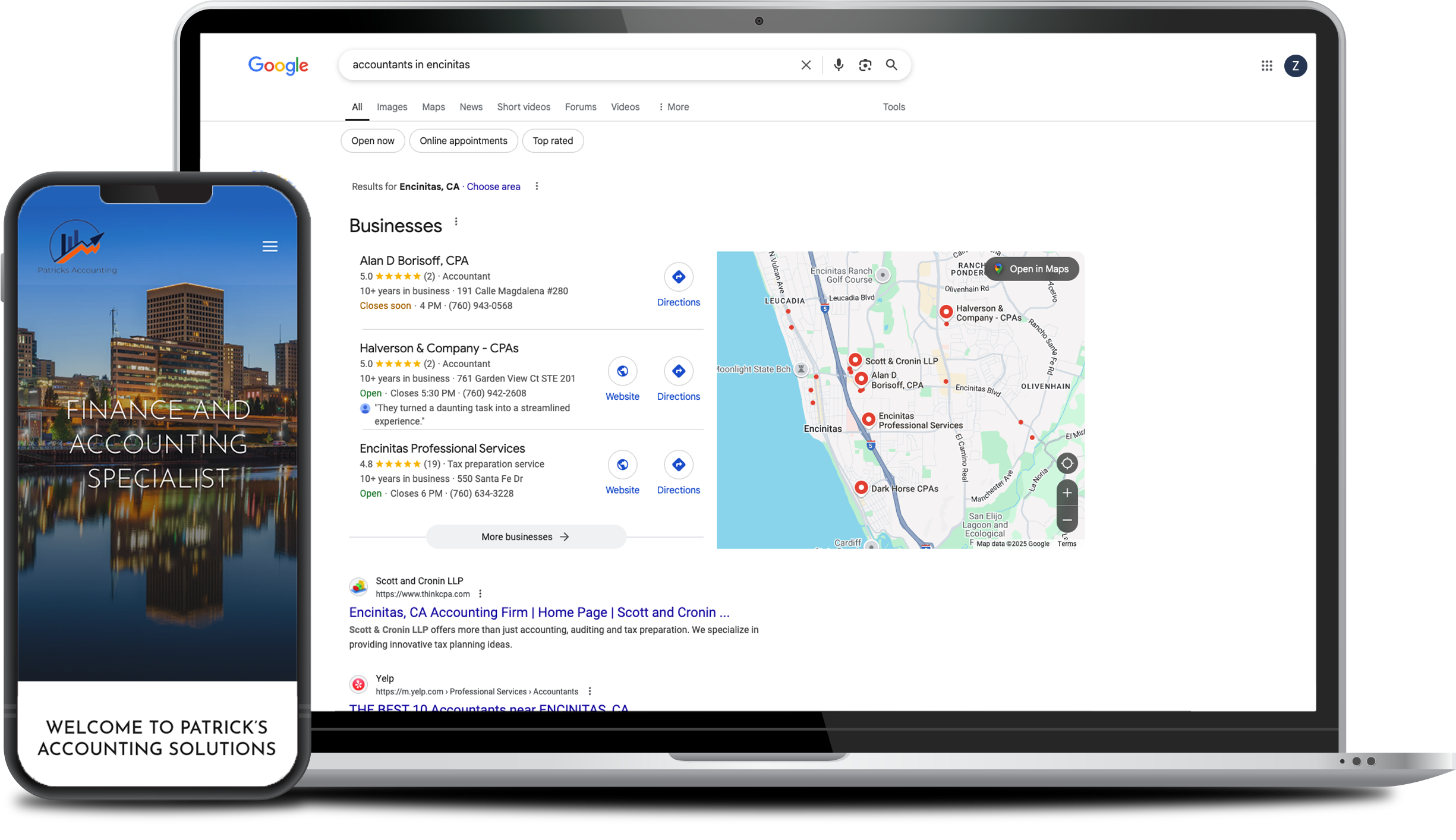Screen dimensions: 1456x840
Task: Open Directions for Alan D Borisoff, CPA
Action: [x=679, y=286]
